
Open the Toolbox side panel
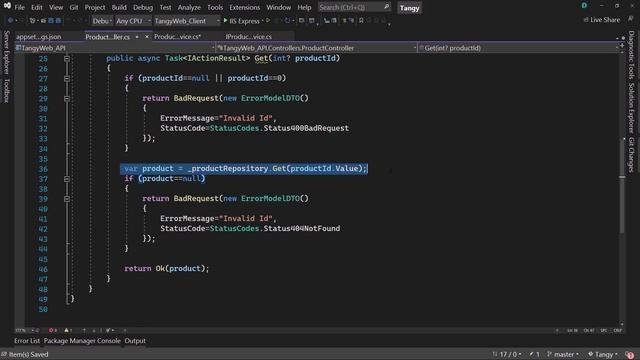pyautogui.click(x=6, y=91)
